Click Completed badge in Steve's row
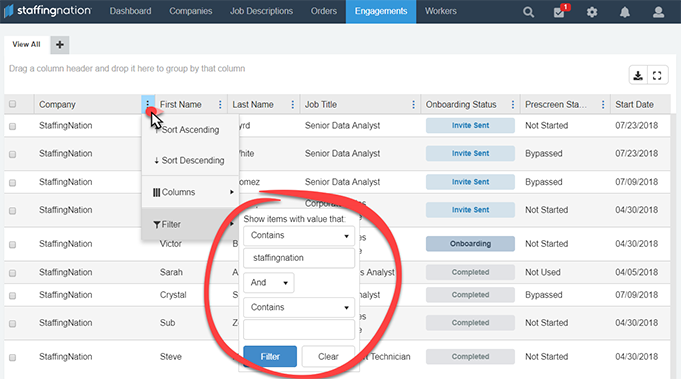The width and height of the screenshot is (681, 379). (470, 356)
